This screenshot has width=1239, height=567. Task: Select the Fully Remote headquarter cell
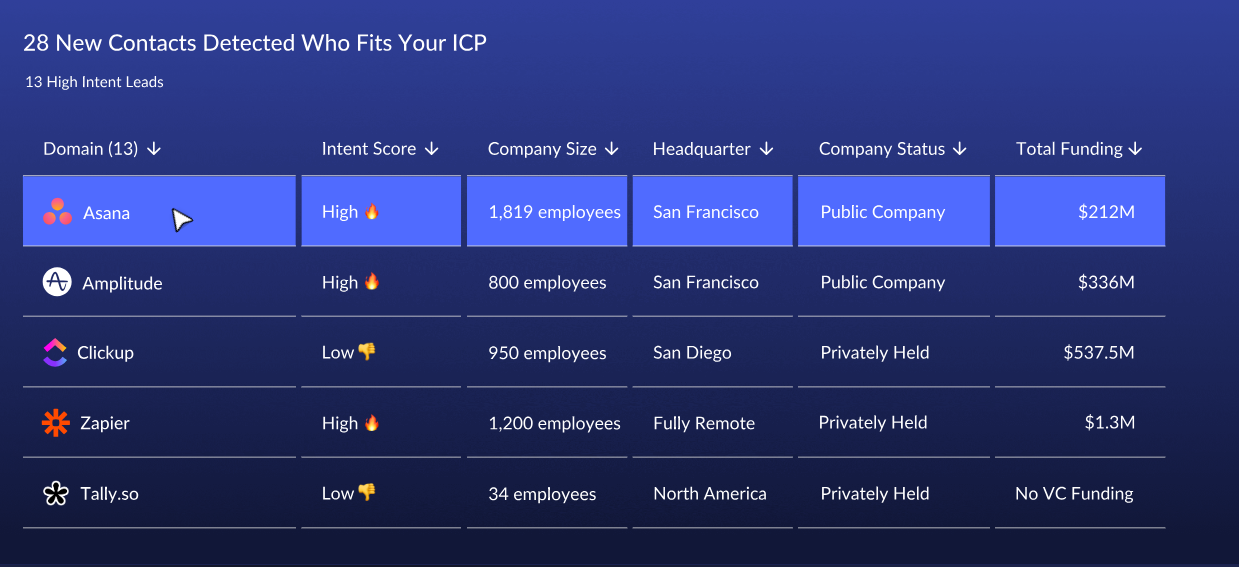(x=713, y=423)
